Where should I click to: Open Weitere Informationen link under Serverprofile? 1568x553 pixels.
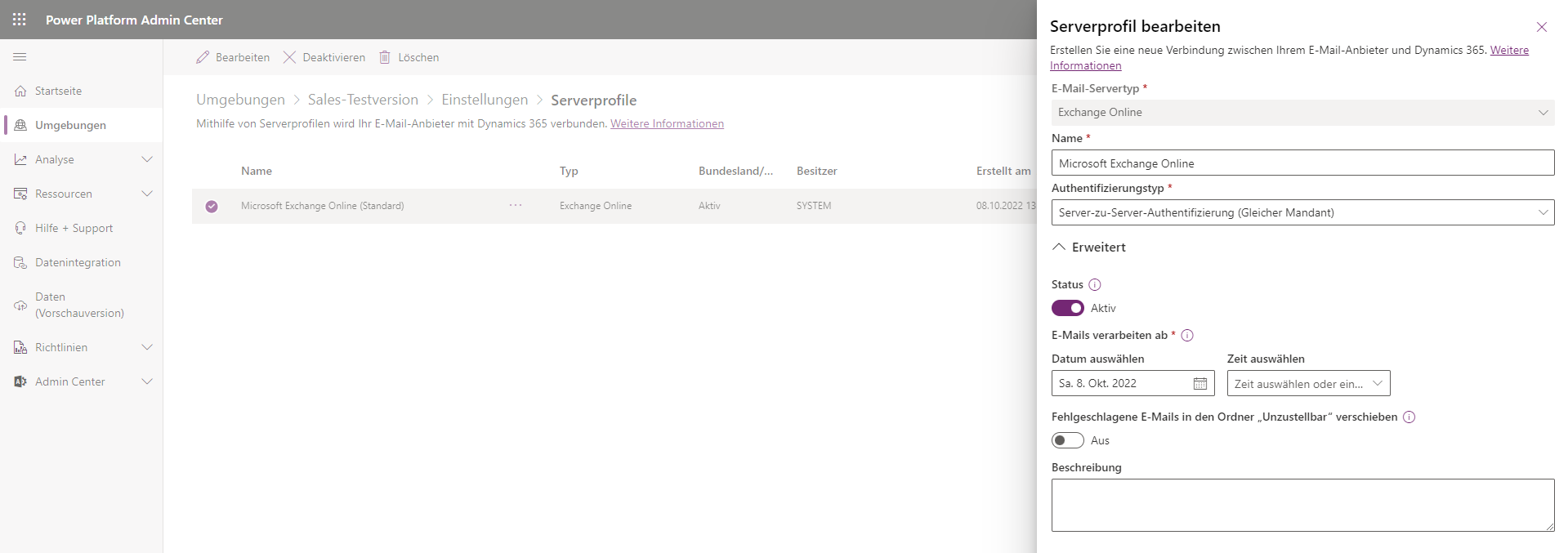click(667, 123)
